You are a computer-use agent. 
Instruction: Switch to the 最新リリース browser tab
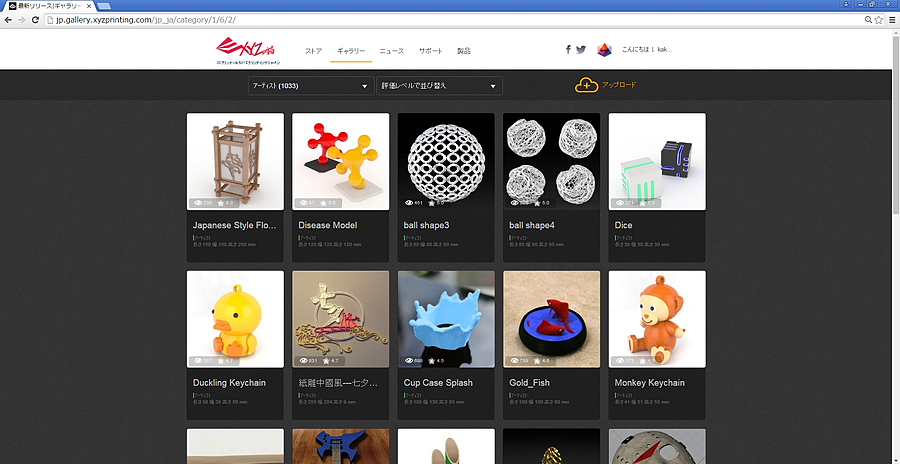click(x=50, y=6)
